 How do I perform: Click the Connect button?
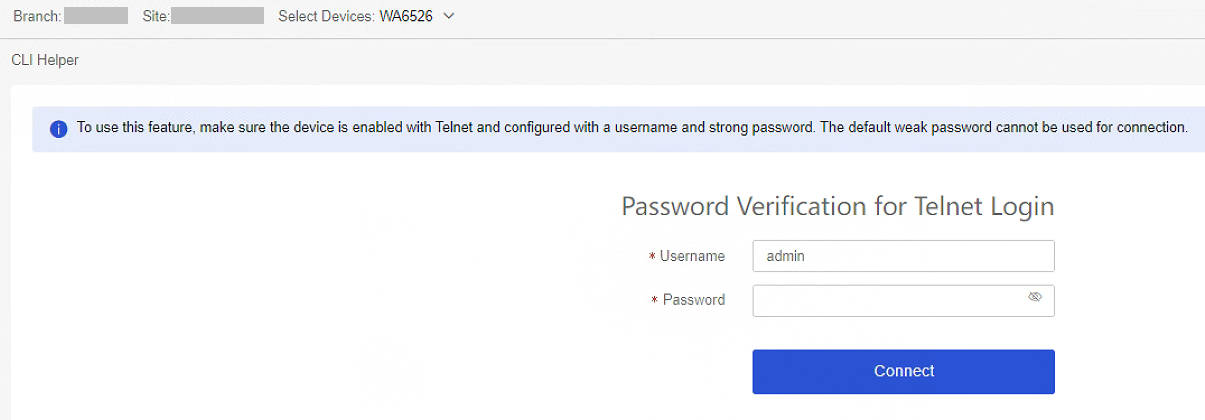click(x=904, y=371)
